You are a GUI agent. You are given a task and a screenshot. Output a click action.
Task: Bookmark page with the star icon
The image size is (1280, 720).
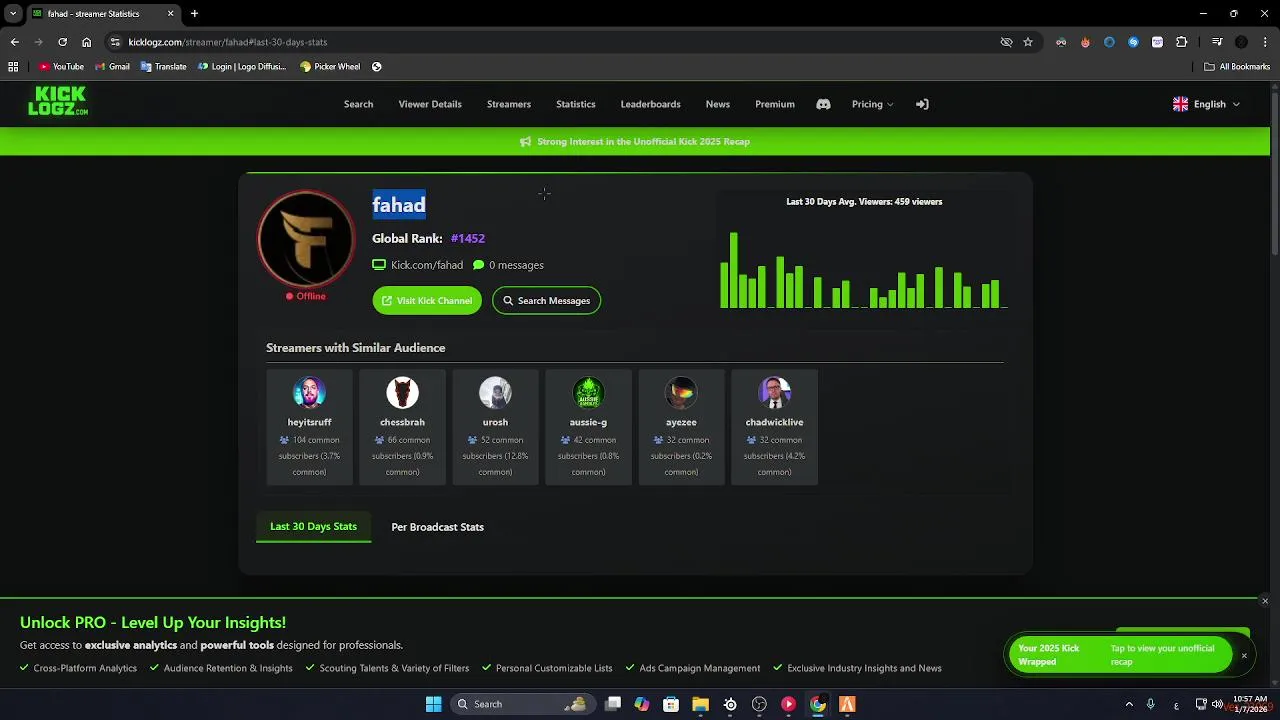click(1028, 42)
